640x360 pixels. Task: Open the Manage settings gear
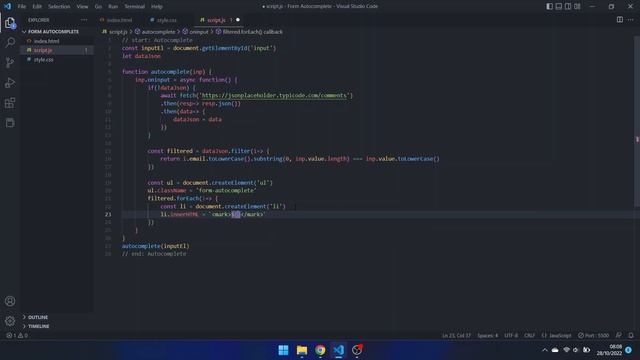pos(10,321)
